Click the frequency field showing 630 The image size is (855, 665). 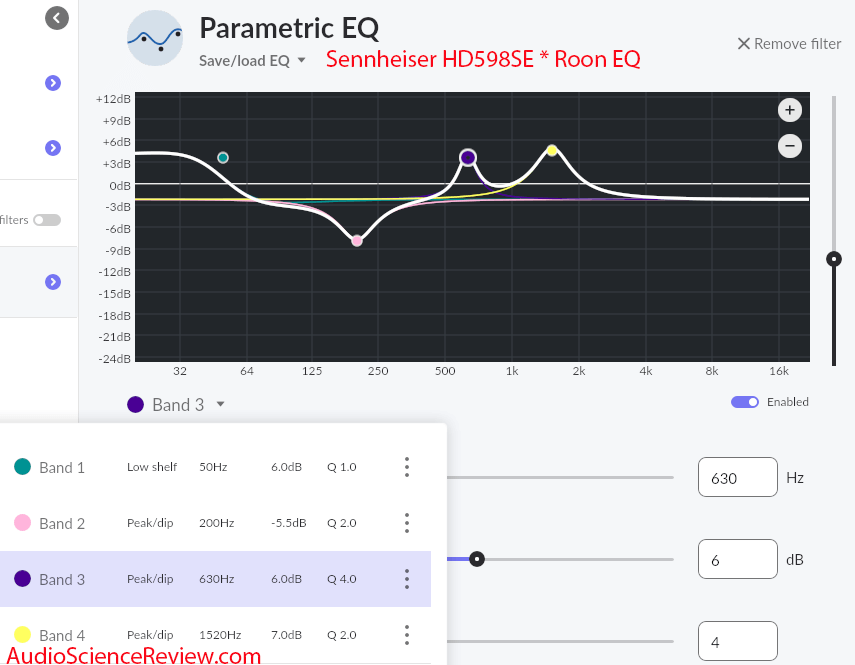(738, 477)
